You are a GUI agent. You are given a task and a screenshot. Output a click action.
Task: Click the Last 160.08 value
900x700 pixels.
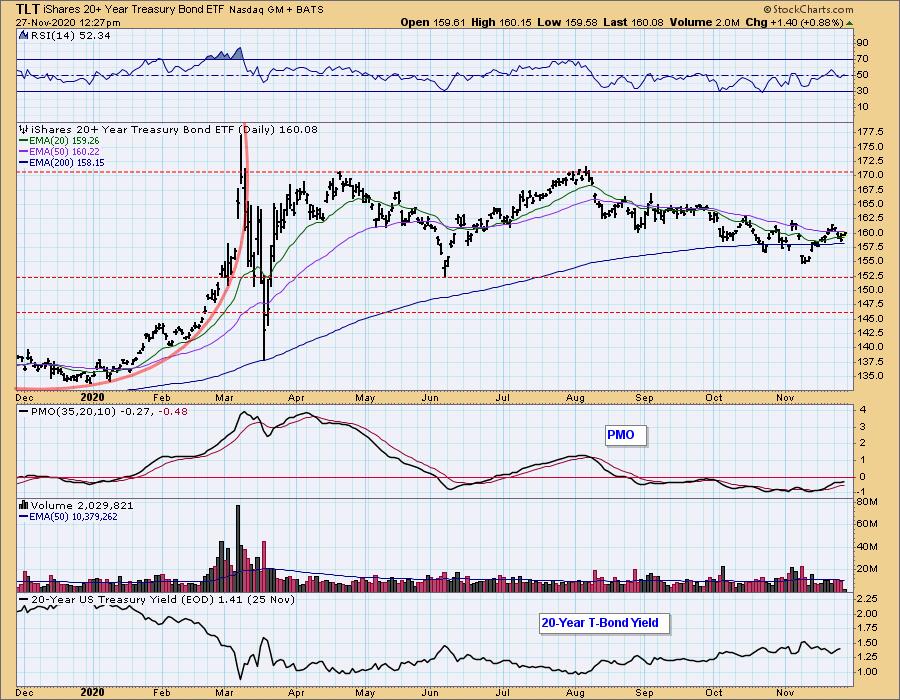pyautogui.click(x=634, y=22)
